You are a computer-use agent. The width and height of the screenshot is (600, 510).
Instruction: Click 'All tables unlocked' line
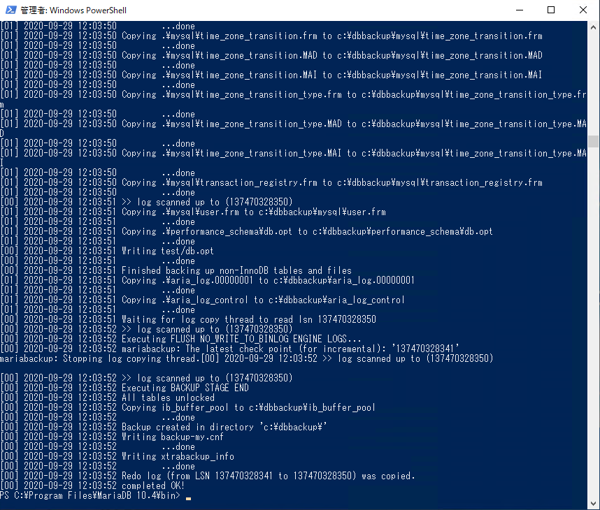point(107,398)
